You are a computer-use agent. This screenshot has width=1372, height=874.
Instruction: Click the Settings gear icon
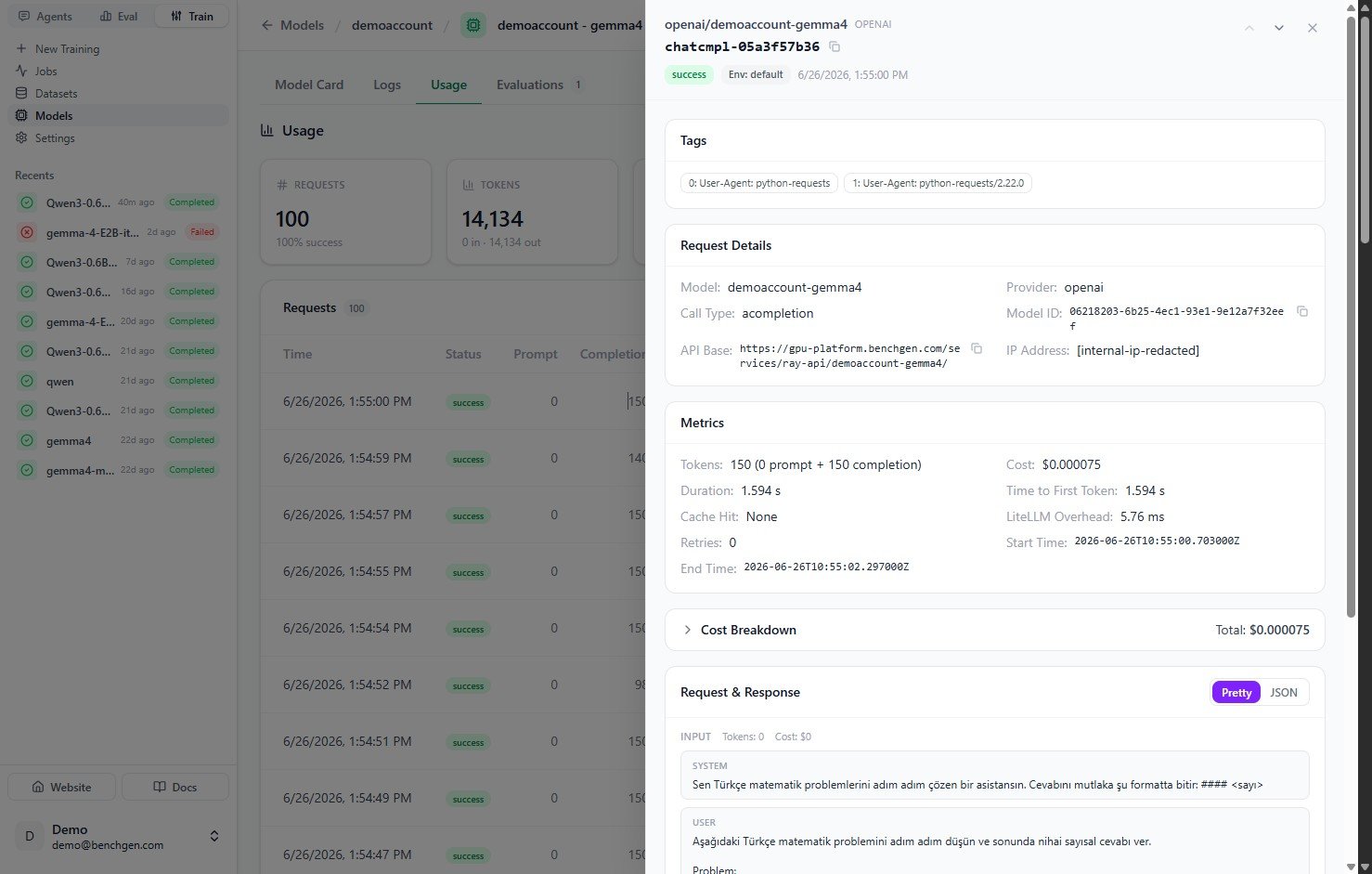tap(21, 137)
